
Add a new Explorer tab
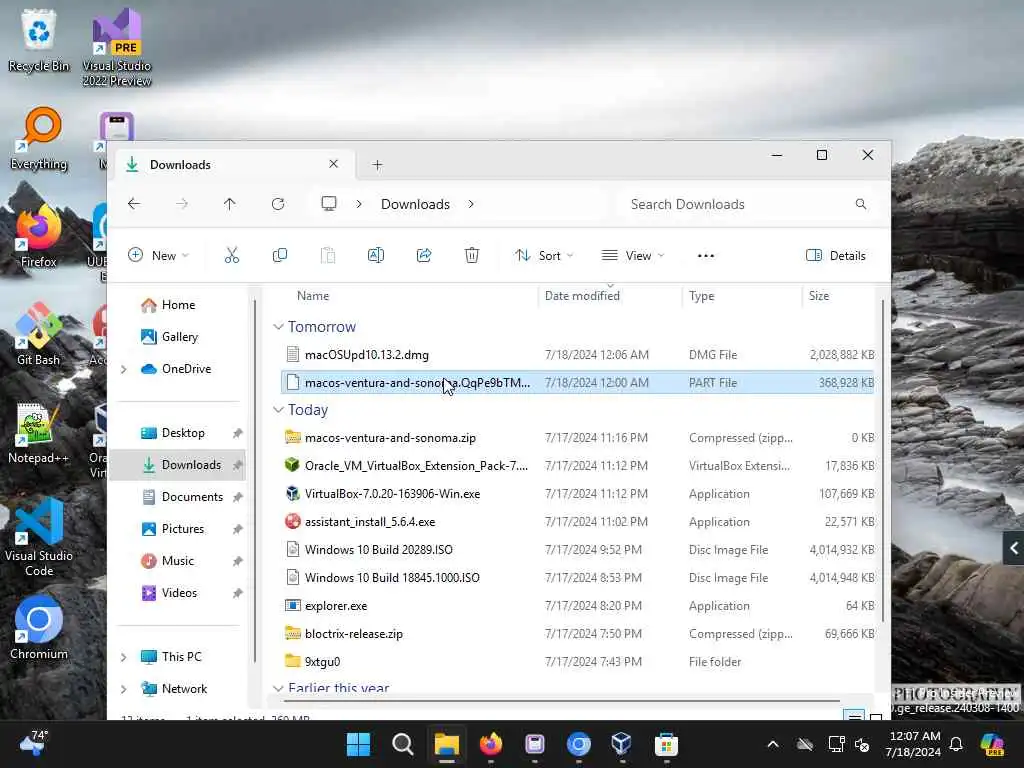377,165
